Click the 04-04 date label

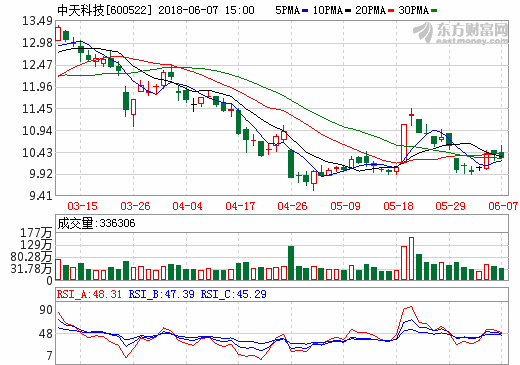click(x=187, y=206)
